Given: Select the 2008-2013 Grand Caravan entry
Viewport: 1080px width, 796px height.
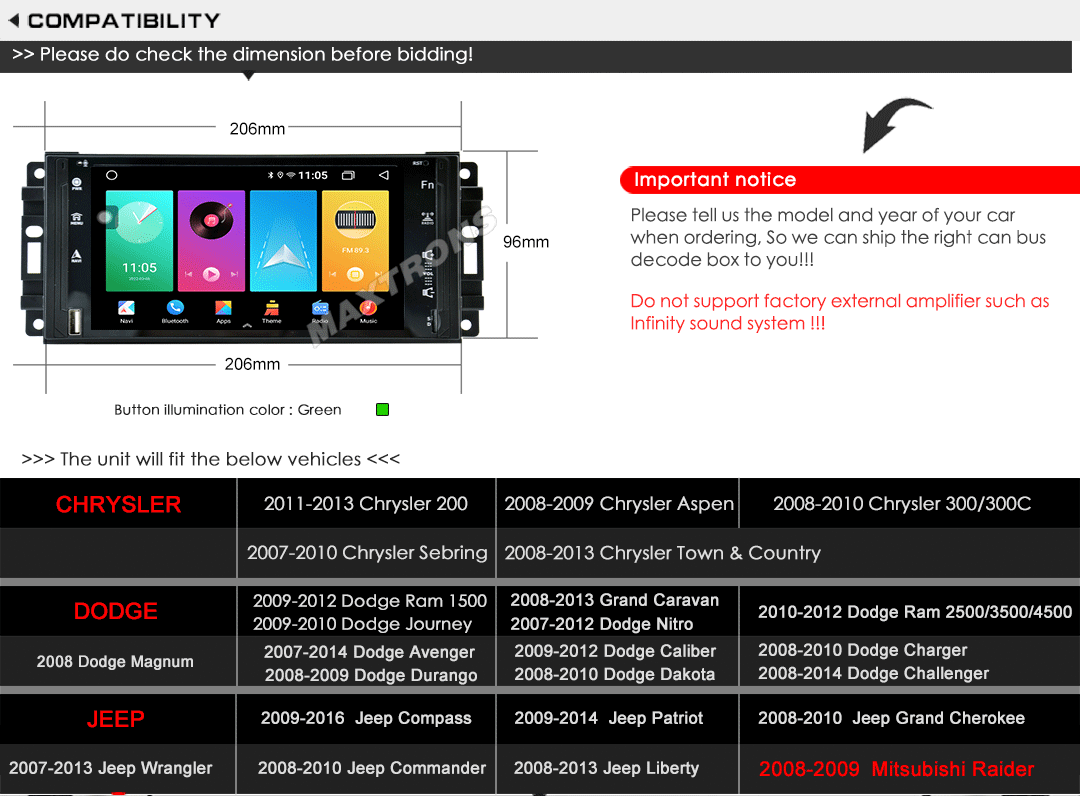Looking at the screenshot, I should tap(614, 600).
